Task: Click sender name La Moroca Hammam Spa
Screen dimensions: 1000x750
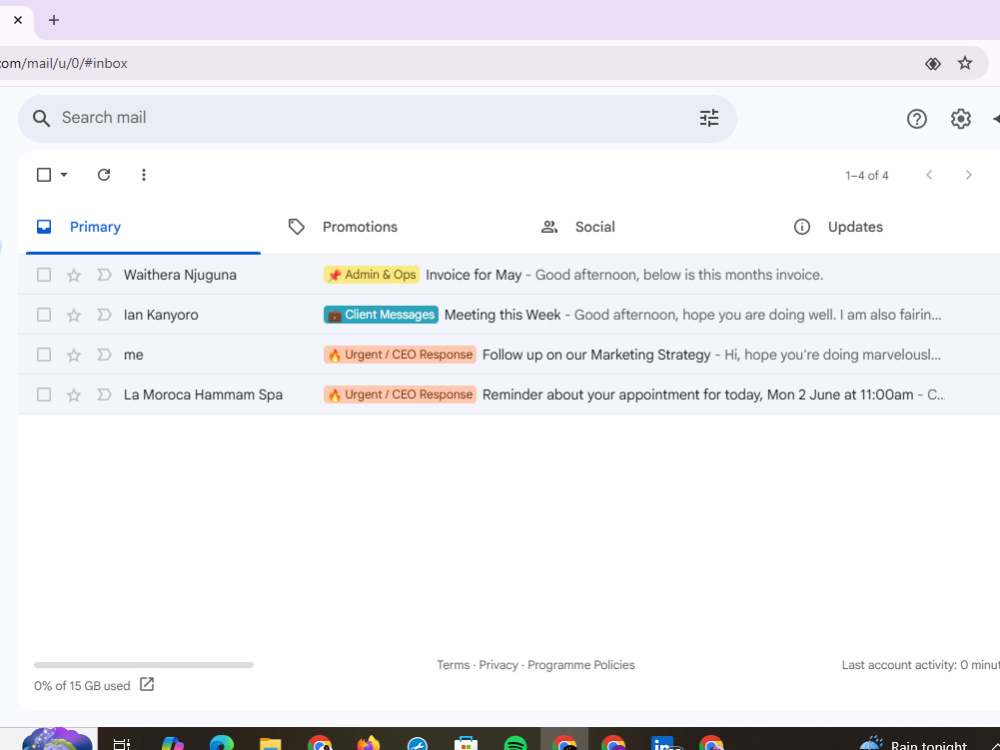Action: (203, 395)
